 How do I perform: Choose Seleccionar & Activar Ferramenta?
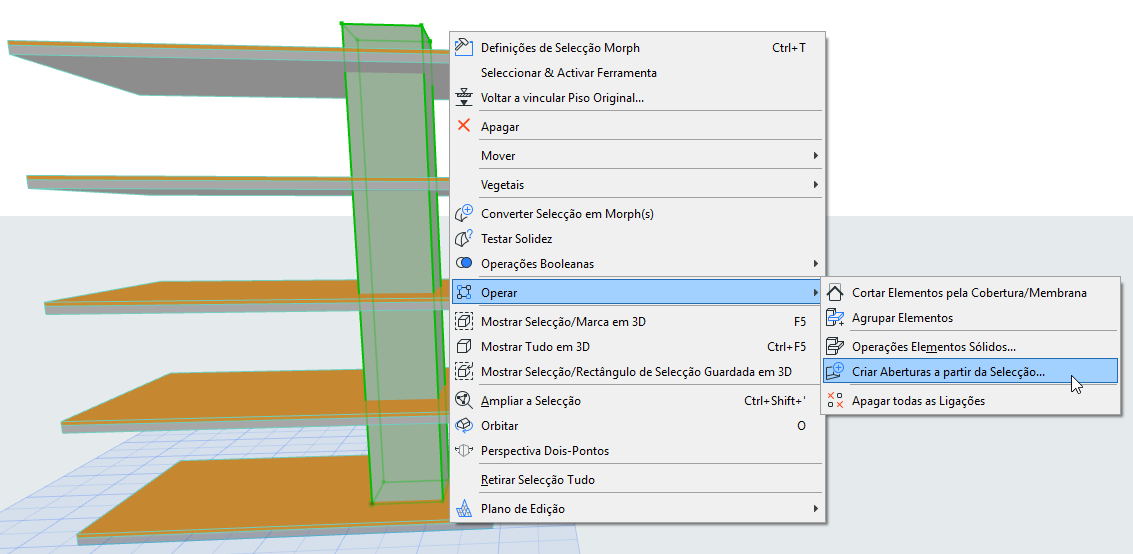[637, 72]
